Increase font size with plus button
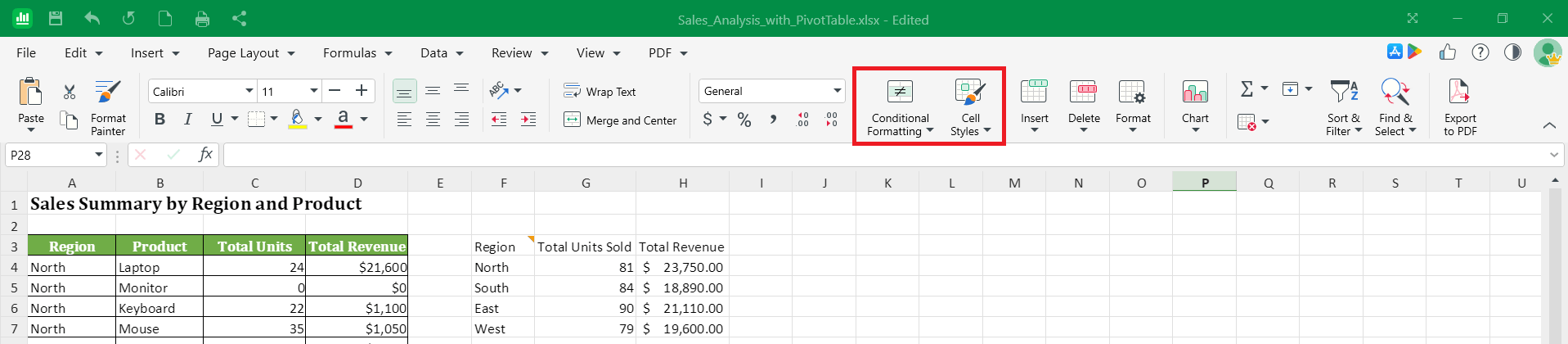This screenshot has width=1568, height=344. [x=362, y=91]
